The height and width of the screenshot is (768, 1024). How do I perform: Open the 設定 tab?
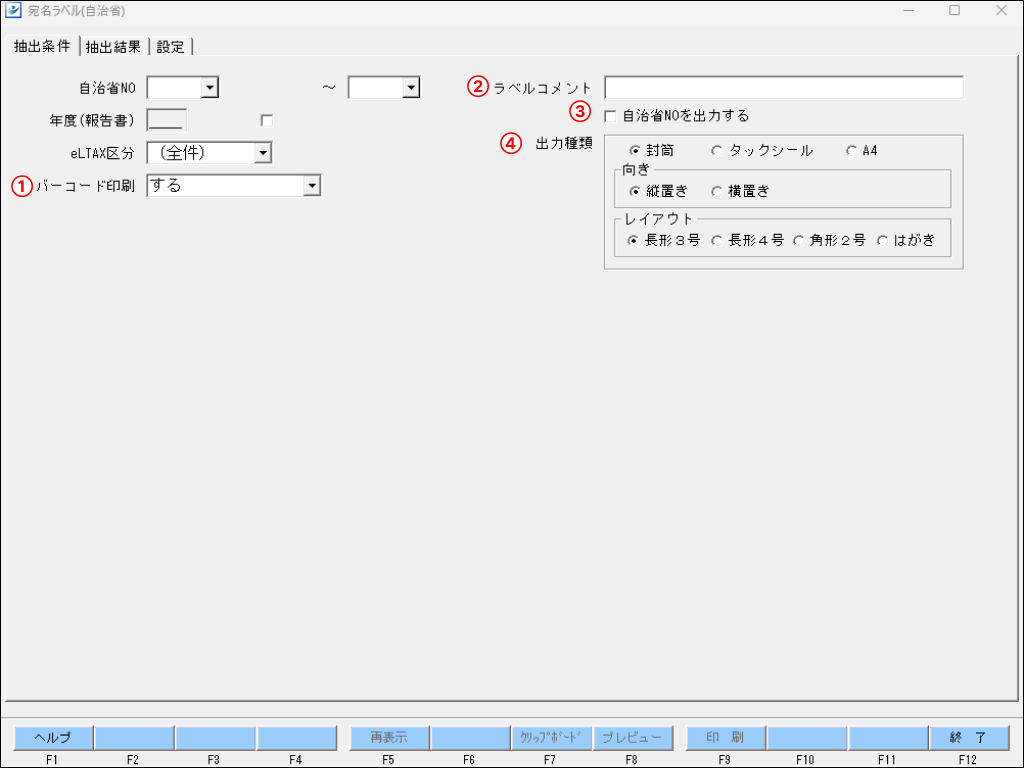point(170,47)
